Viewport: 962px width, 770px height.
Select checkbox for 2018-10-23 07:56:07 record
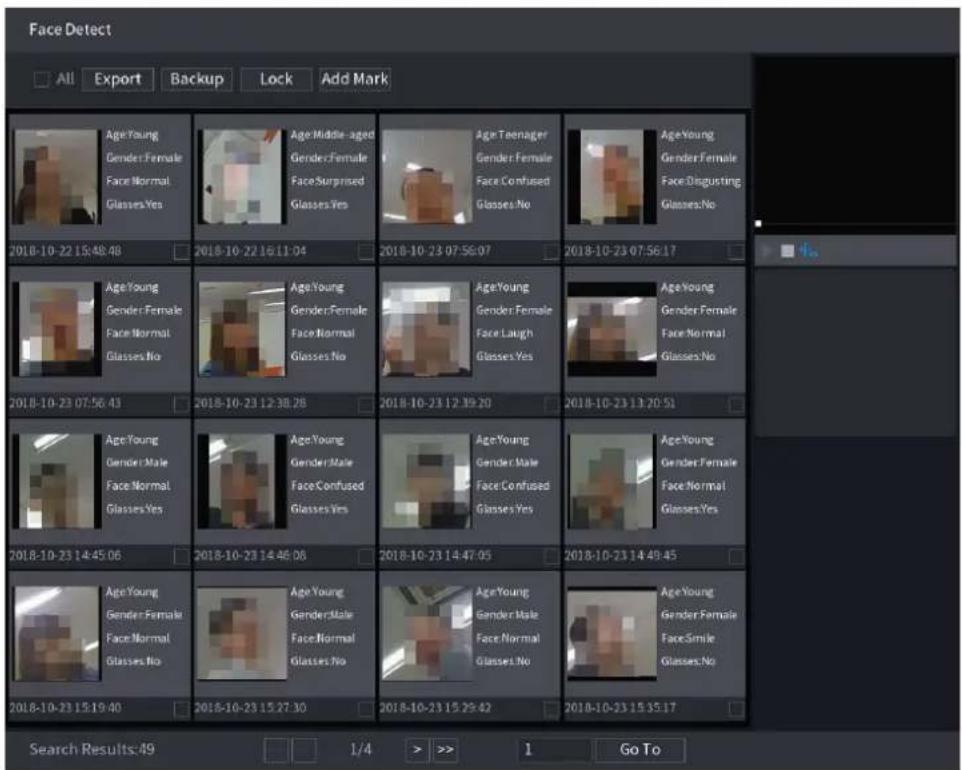pyautogui.click(x=551, y=252)
